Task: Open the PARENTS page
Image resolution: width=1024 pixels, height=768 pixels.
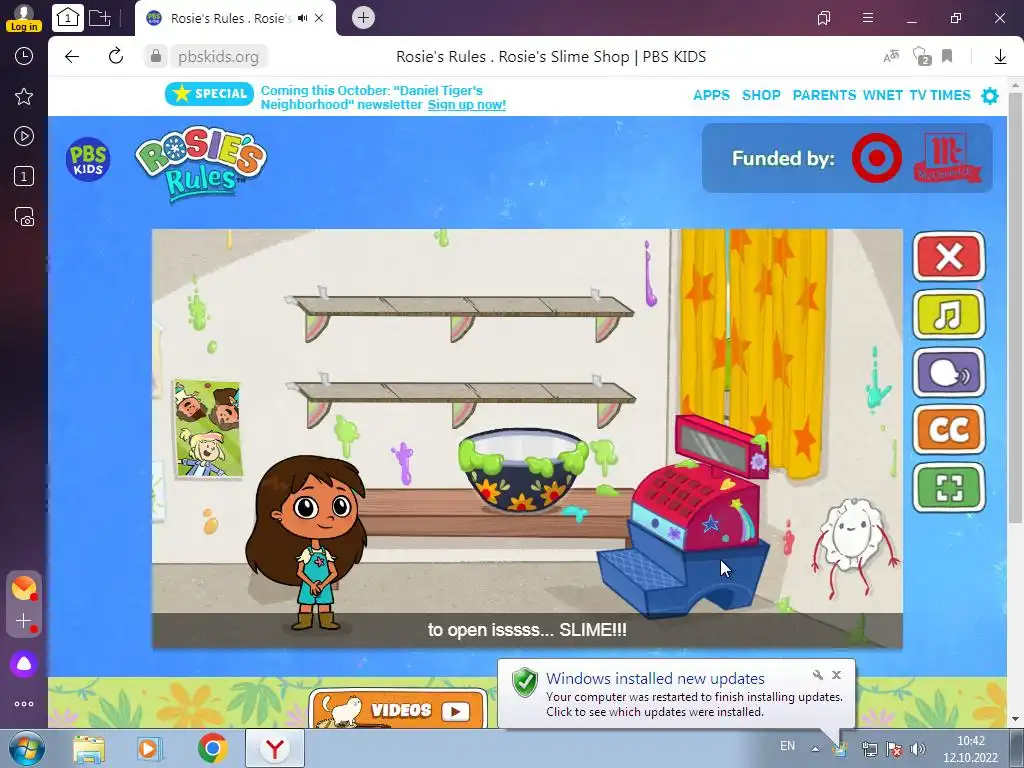Action: tap(824, 95)
